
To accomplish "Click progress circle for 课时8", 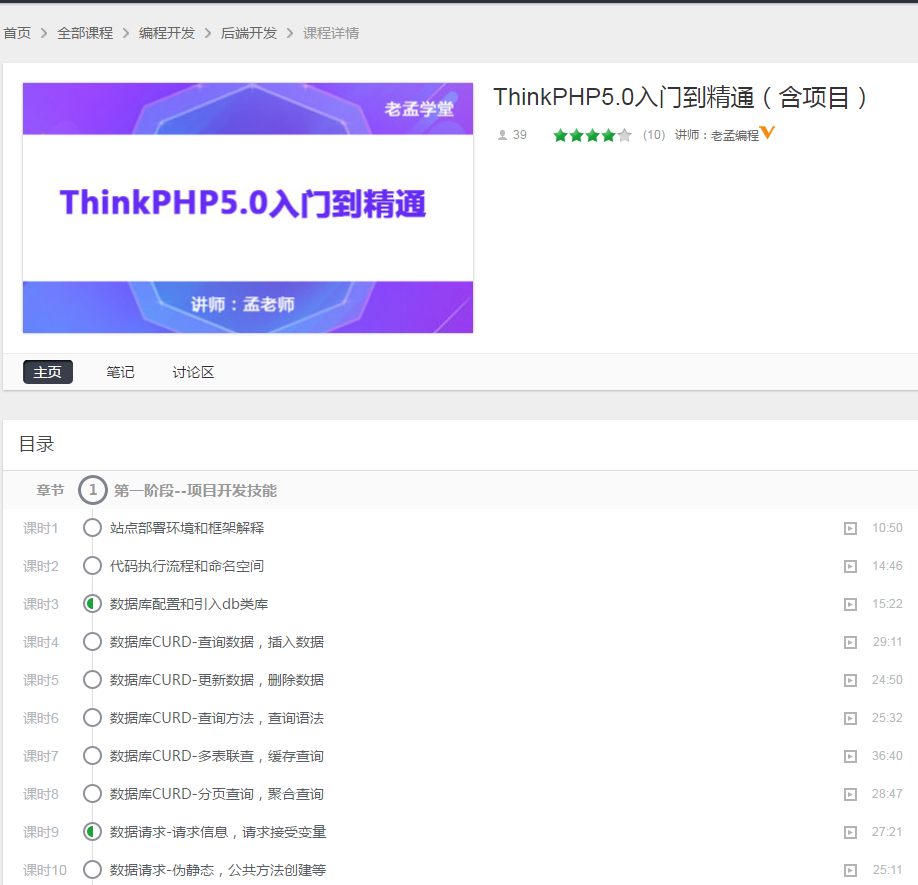I will (92, 794).
